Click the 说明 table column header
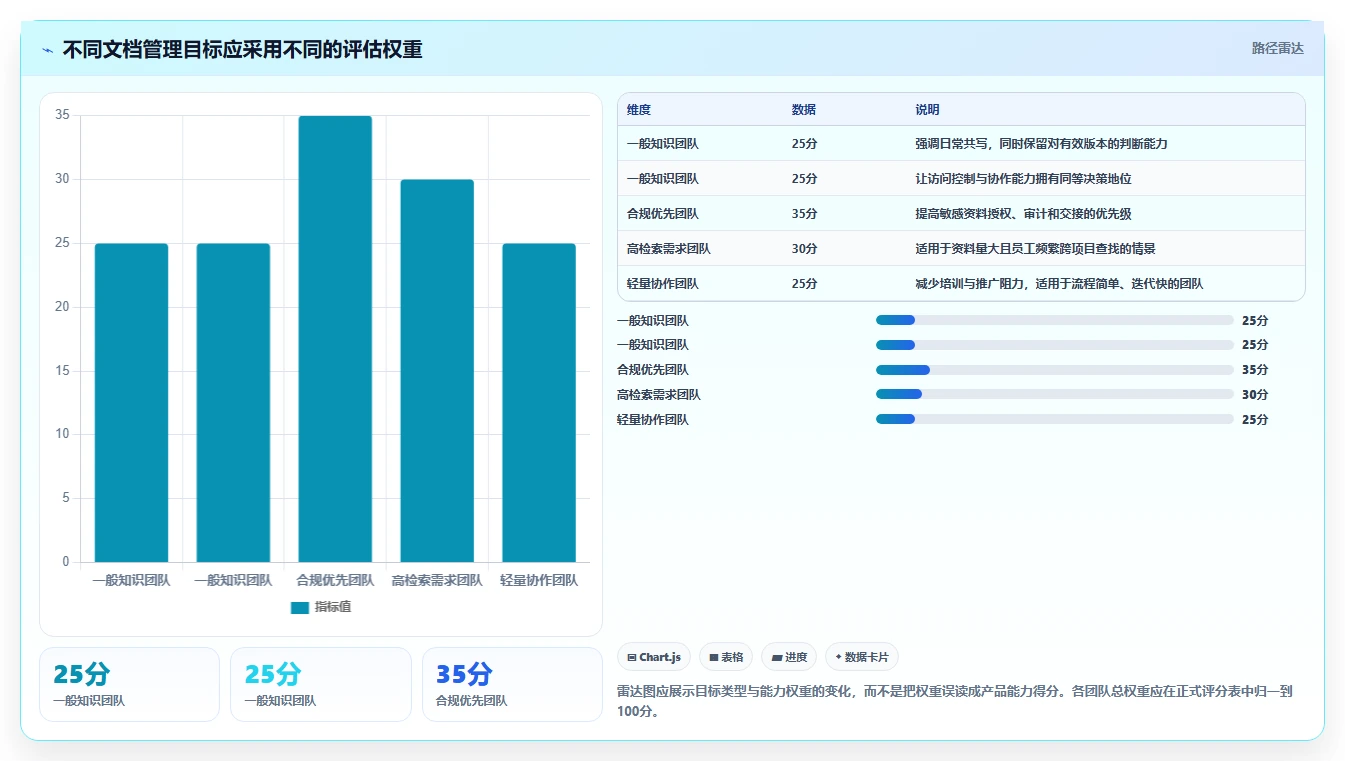1345x761 pixels. pyautogui.click(x=927, y=110)
